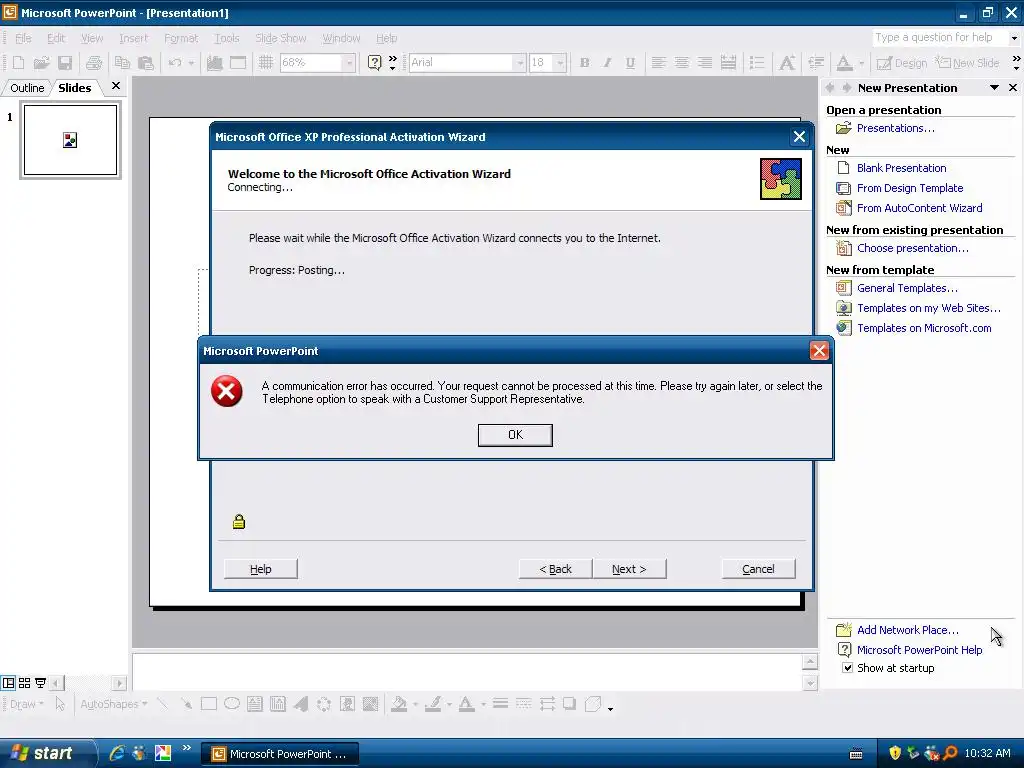Click the Line Color brush swatch

tap(432, 704)
